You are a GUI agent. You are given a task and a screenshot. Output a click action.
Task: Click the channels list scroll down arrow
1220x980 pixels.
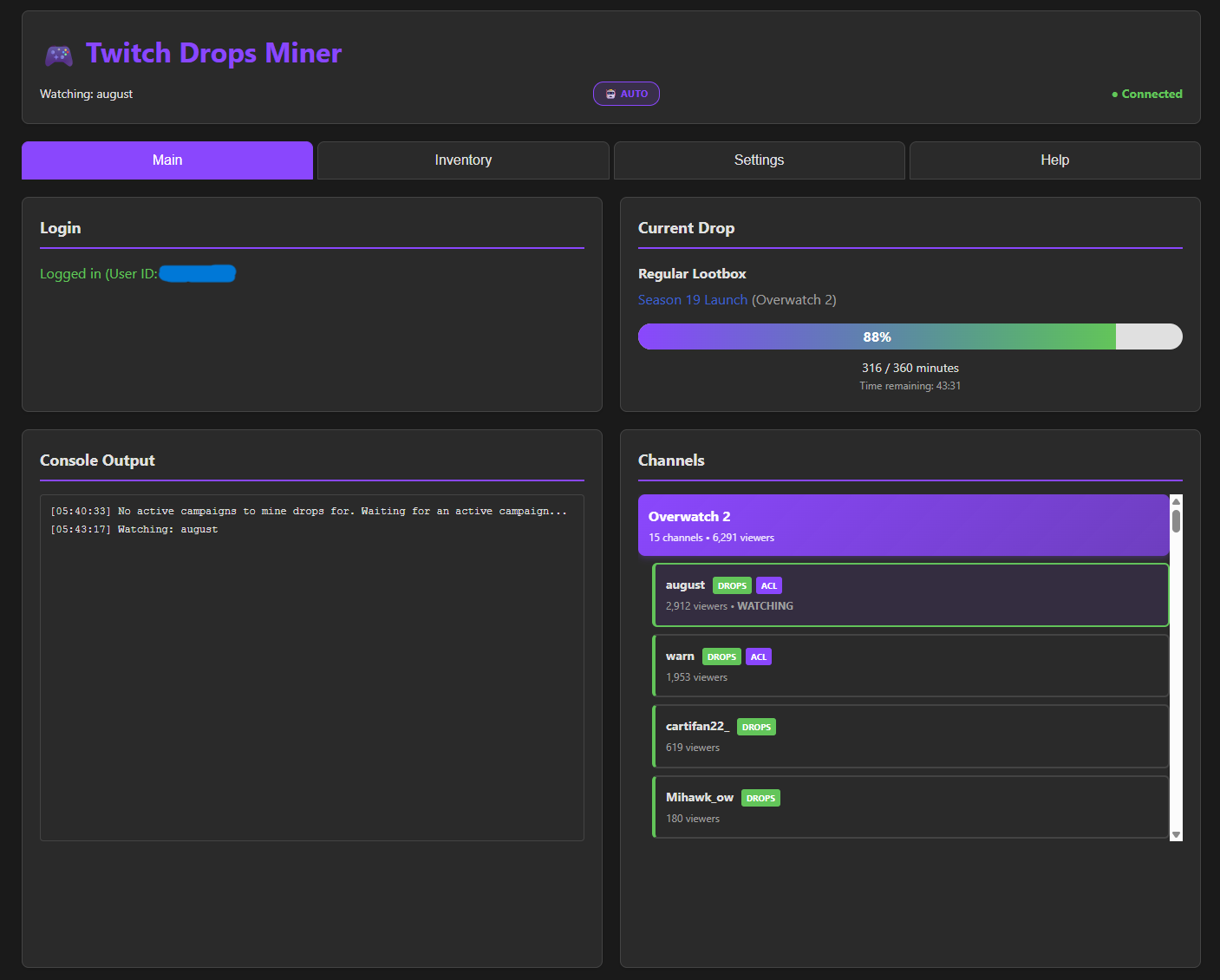[x=1176, y=834]
